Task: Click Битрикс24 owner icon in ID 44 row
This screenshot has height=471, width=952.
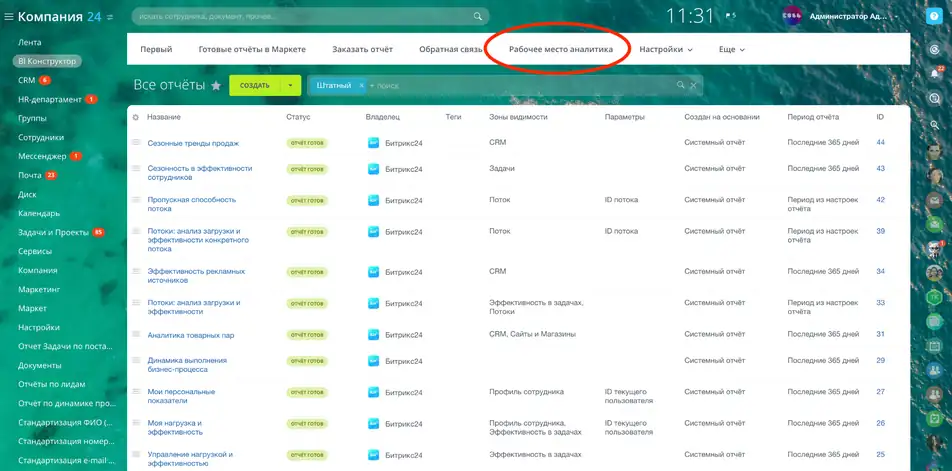Action: pos(373,143)
